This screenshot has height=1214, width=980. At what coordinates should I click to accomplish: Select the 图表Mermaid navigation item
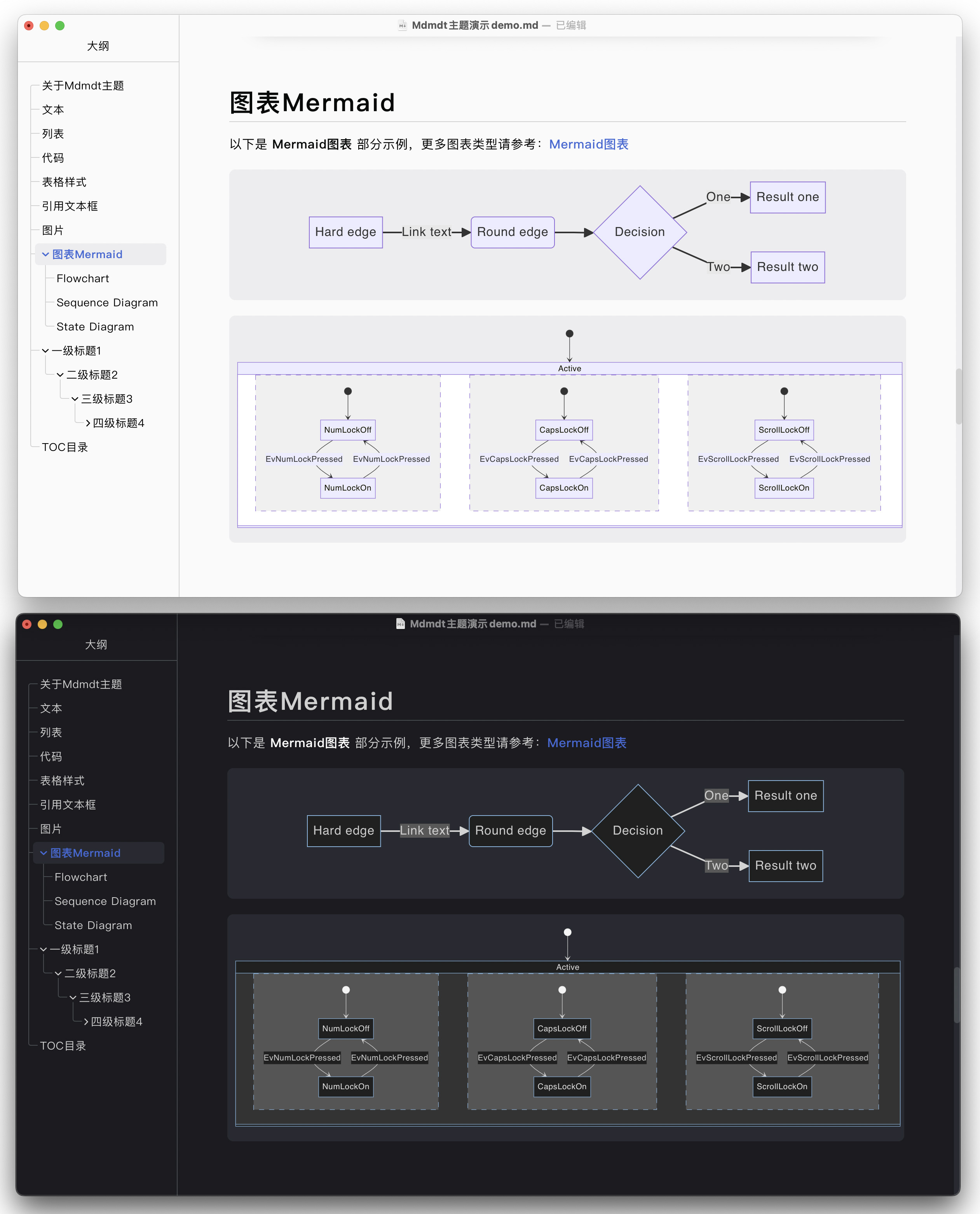(85, 253)
